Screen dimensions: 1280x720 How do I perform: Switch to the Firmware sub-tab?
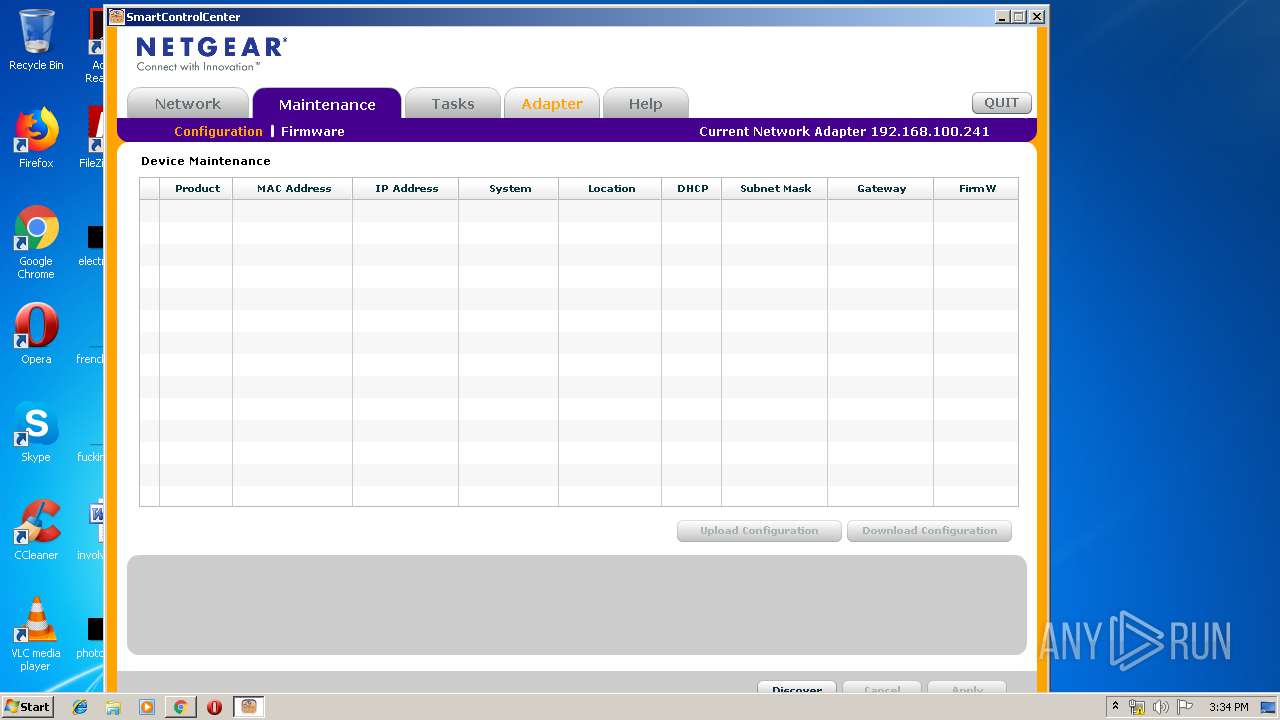tap(313, 131)
